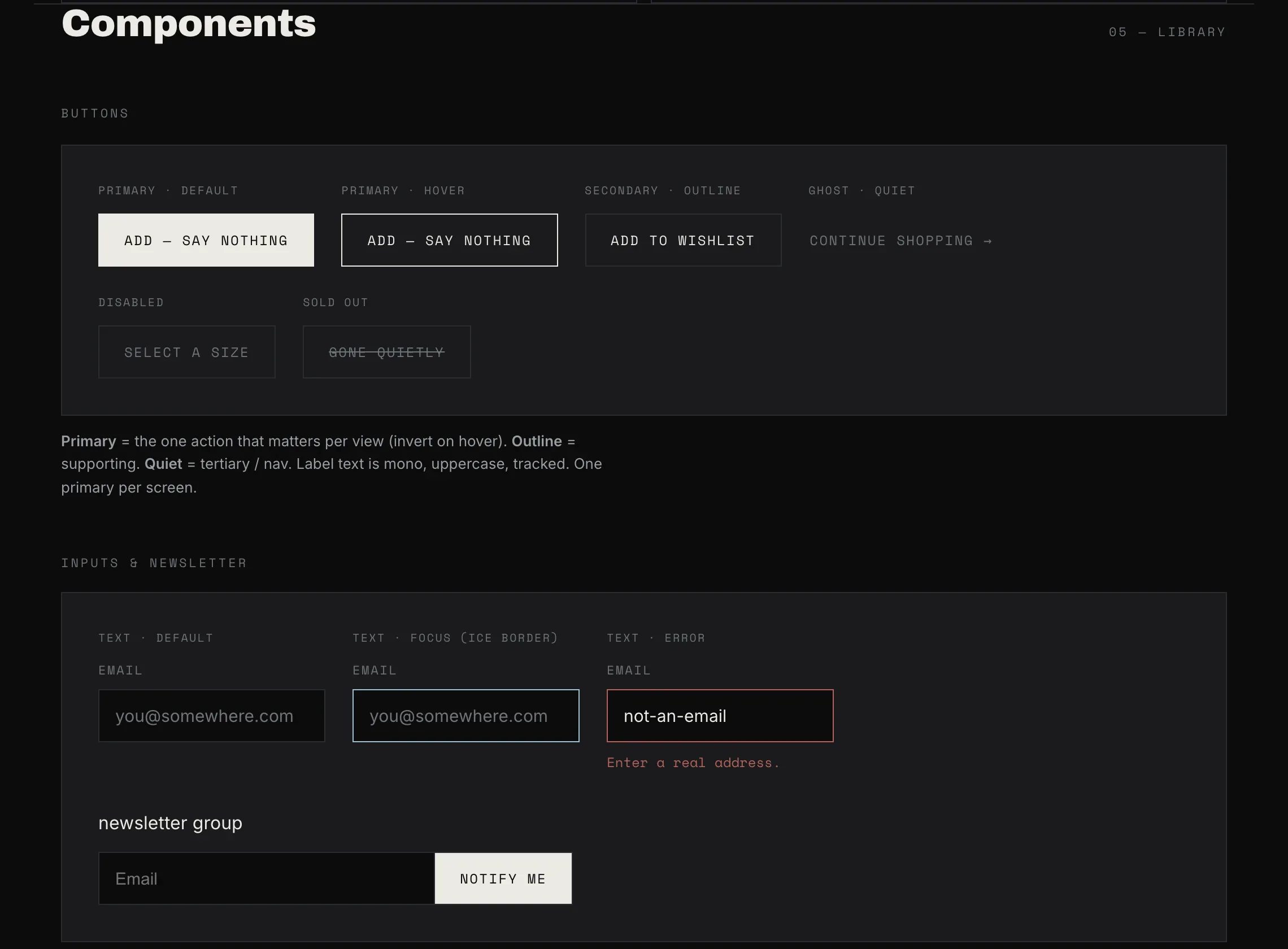The height and width of the screenshot is (949, 1288).
Task: Click the 'PRIMARY · HOVER' label
Action: click(x=403, y=191)
